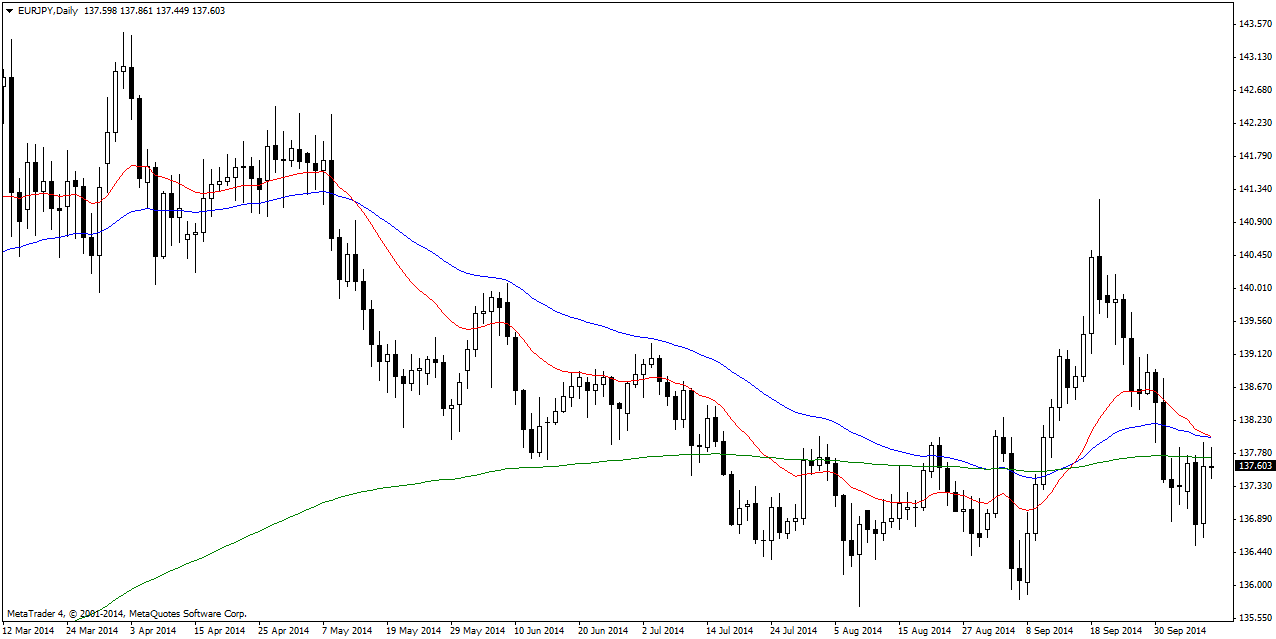Click the highlighted 137.603 current price tag

[1254, 465]
